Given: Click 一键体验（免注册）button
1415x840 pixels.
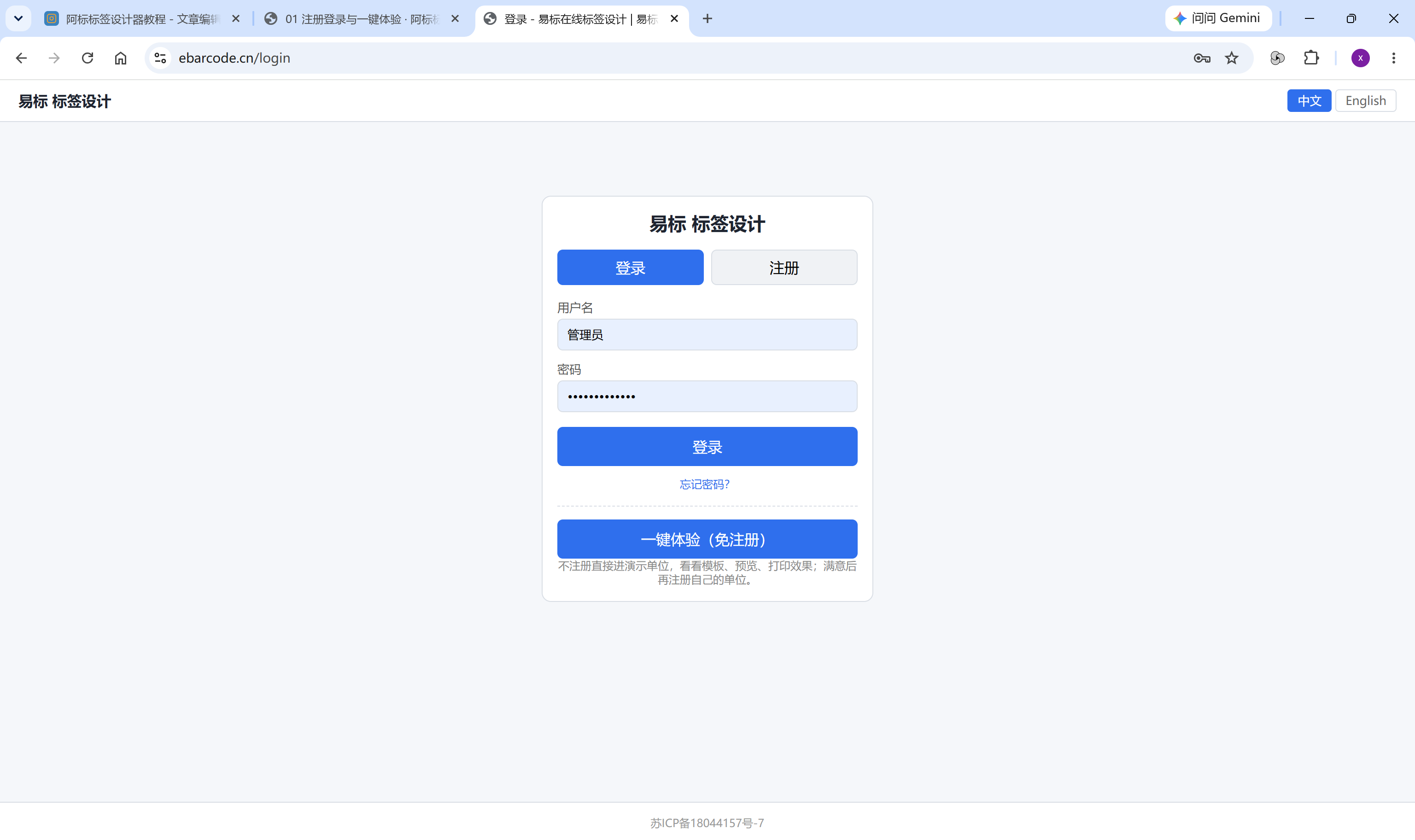Looking at the screenshot, I should coord(707,539).
